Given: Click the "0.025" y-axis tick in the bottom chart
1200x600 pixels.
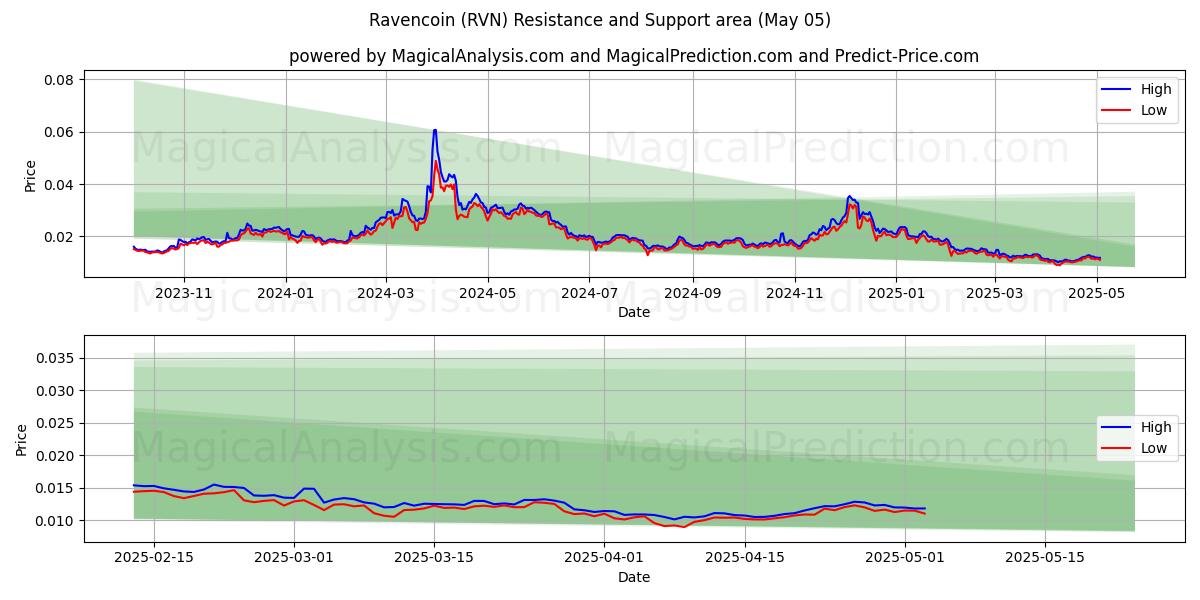Looking at the screenshot, I should coord(56,423).
